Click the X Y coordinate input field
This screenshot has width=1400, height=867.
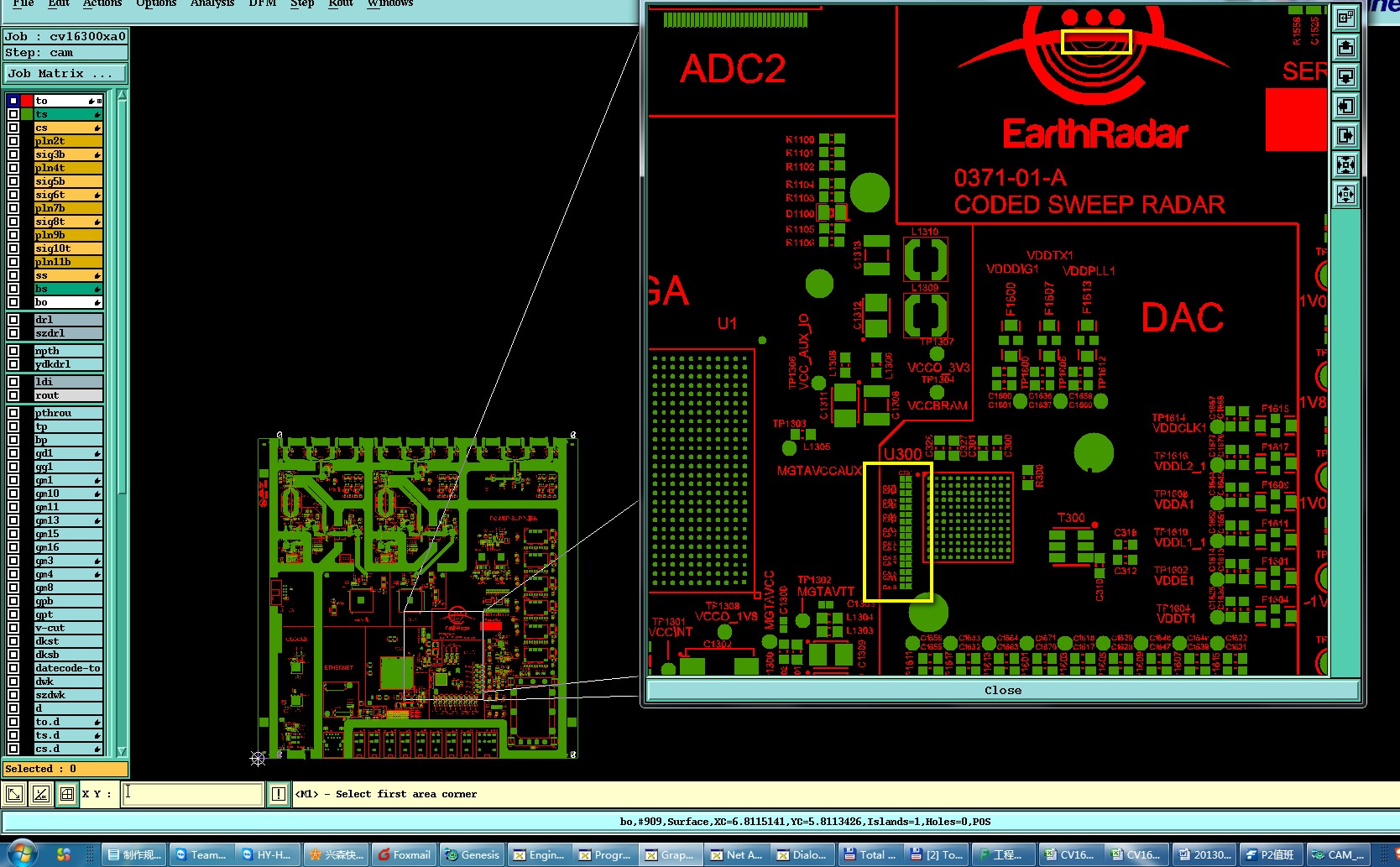(193, 793)
